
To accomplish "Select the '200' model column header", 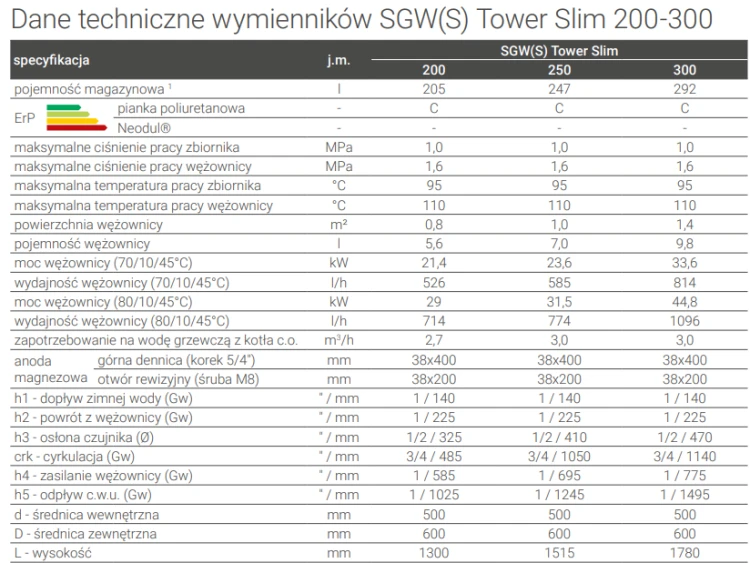I will 434,70.
